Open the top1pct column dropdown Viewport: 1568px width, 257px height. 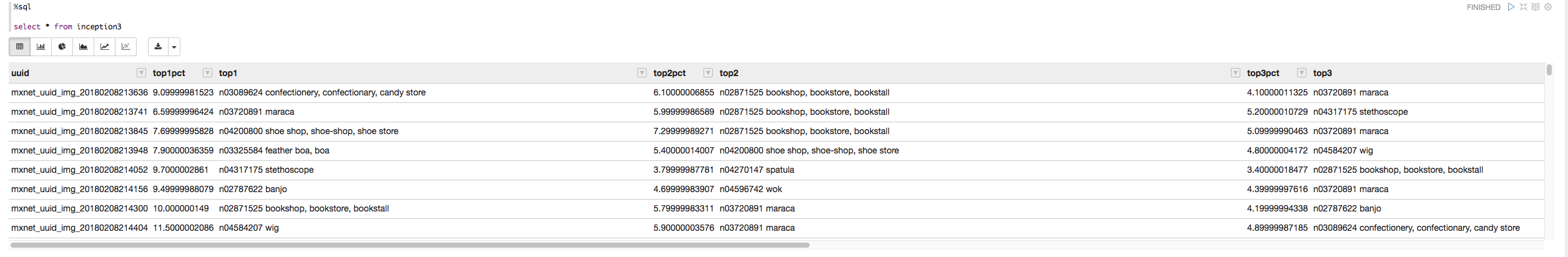(207, 73)
